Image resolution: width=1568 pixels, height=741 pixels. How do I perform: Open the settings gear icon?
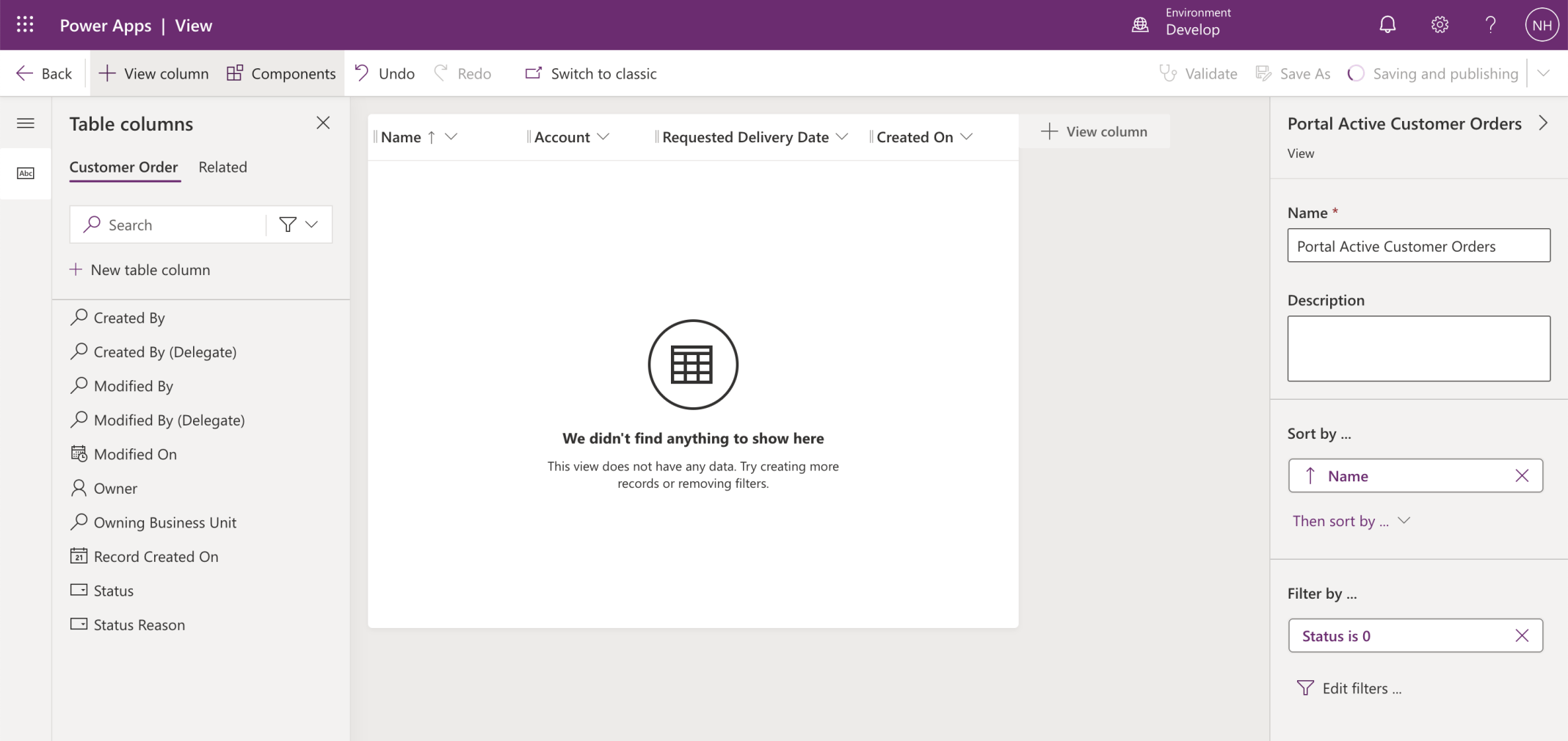(1439, 25)
